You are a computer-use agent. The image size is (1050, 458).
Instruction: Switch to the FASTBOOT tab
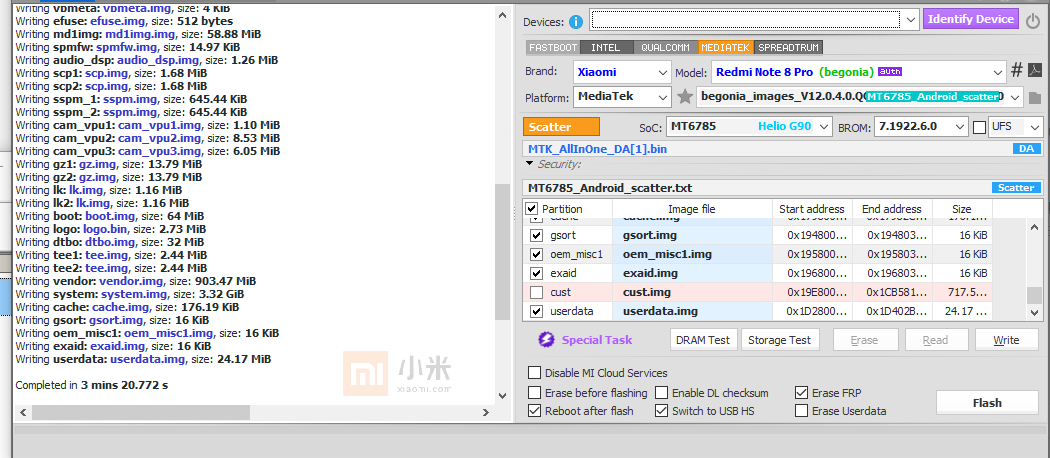tap(553, 48)
